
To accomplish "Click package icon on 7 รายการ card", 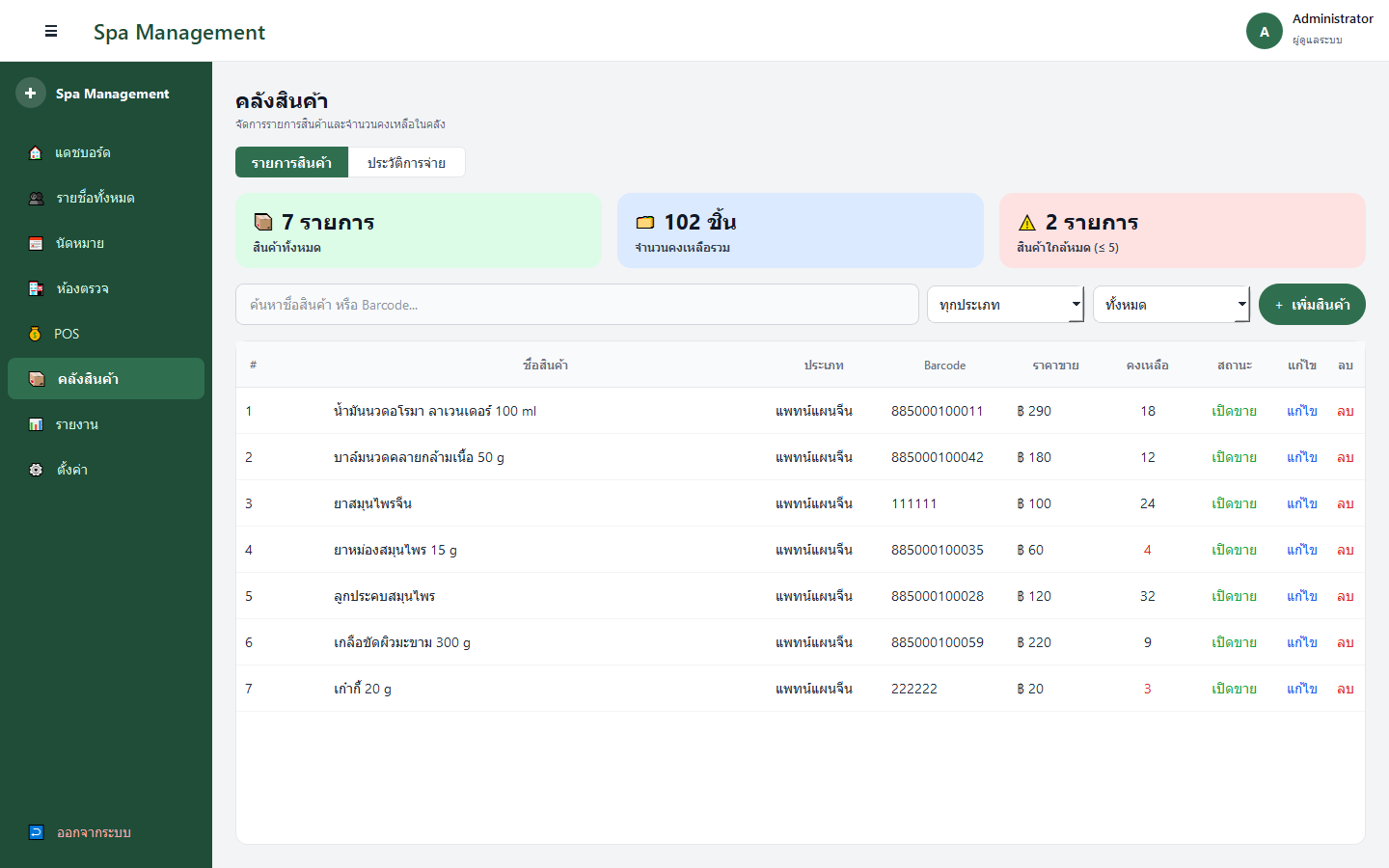I will pos(263,222).
